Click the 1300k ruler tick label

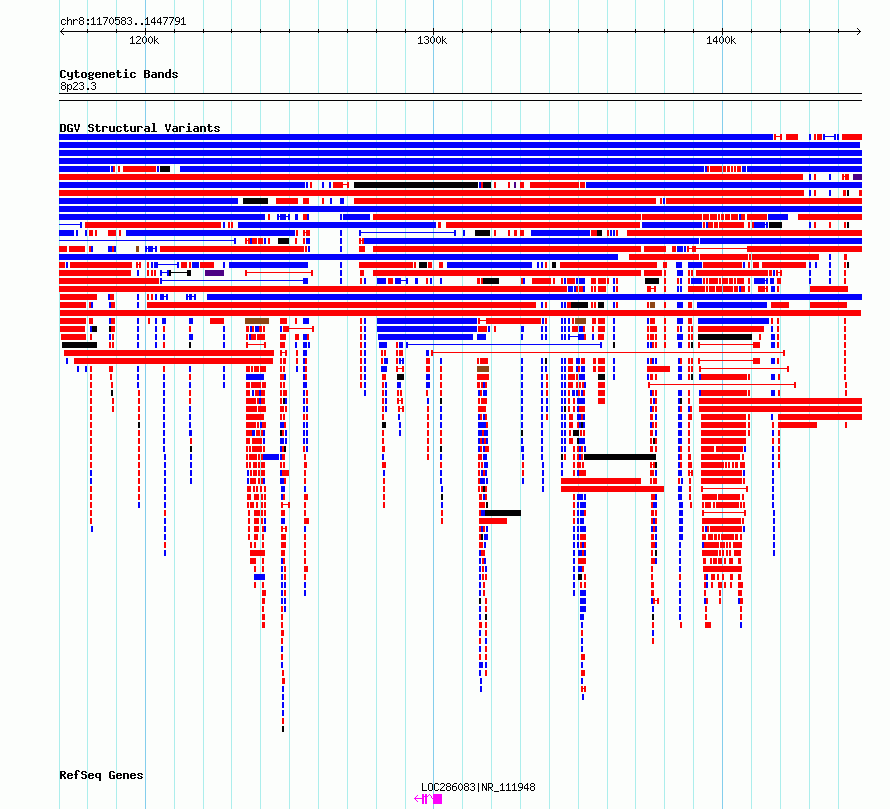coord(432,40)
